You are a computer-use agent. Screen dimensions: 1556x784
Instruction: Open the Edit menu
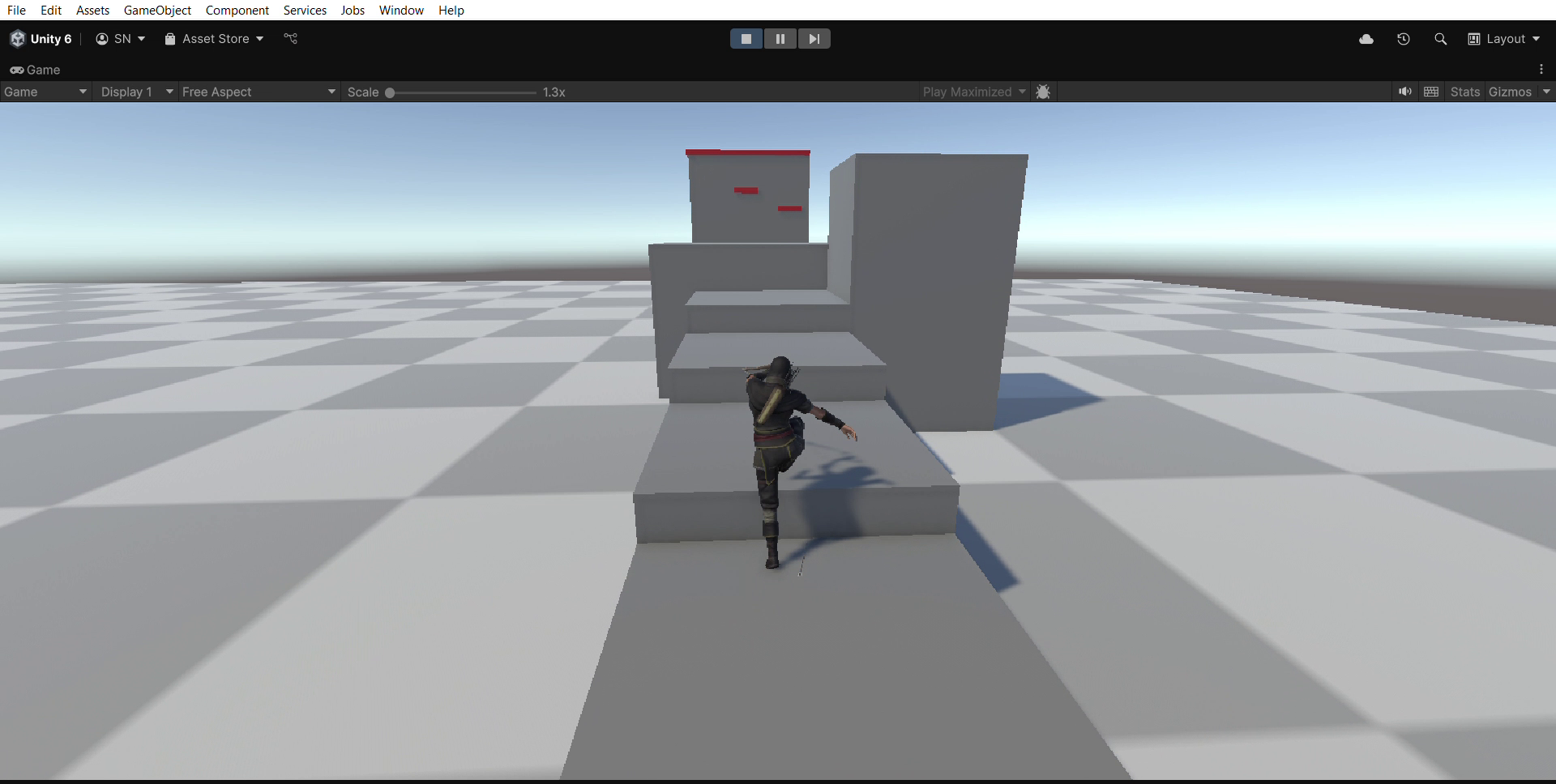[51, 10]
